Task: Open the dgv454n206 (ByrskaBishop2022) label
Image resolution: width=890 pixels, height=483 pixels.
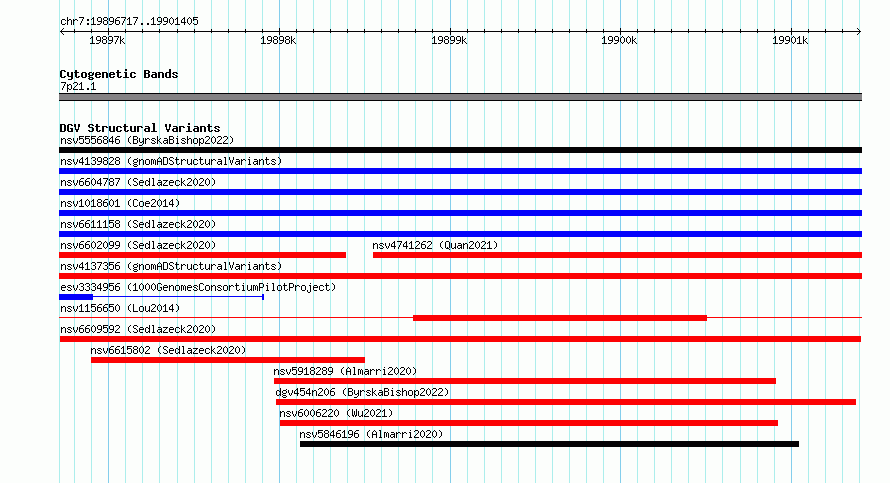Action: click(x=362, y=392)
